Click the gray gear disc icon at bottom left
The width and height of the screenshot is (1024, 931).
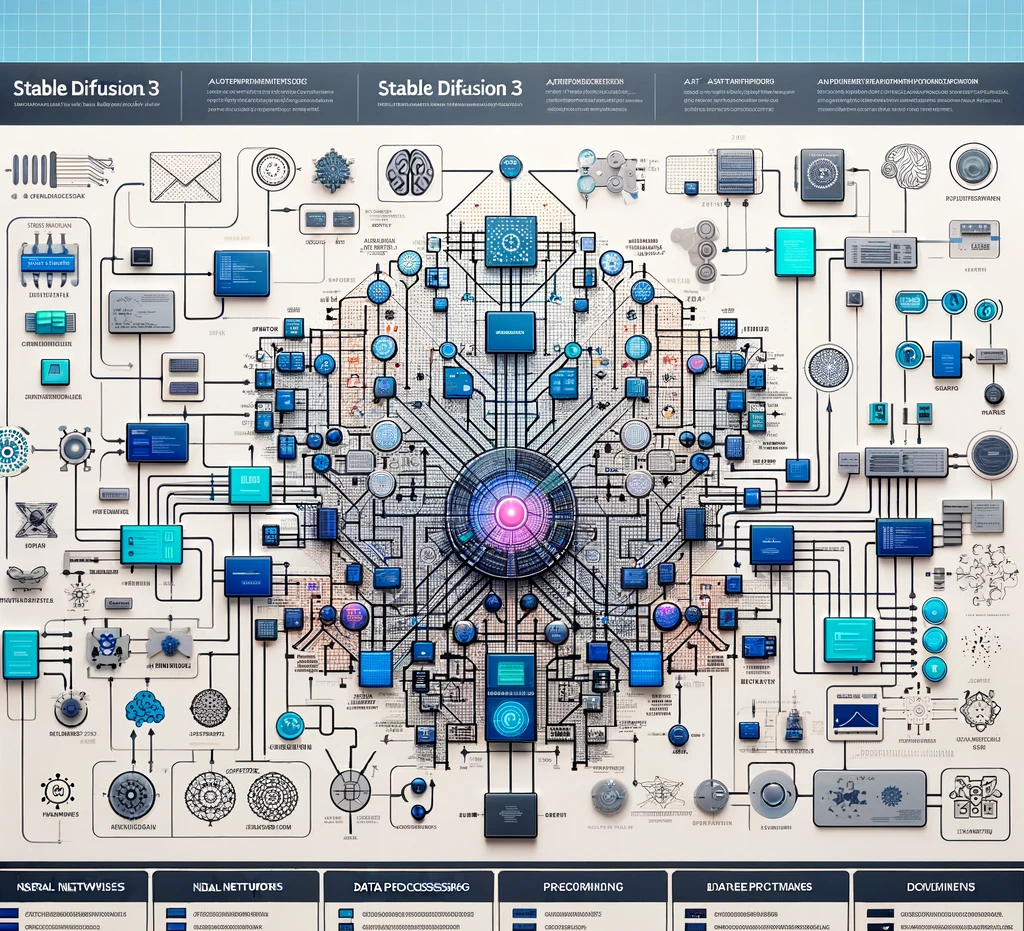132,796
